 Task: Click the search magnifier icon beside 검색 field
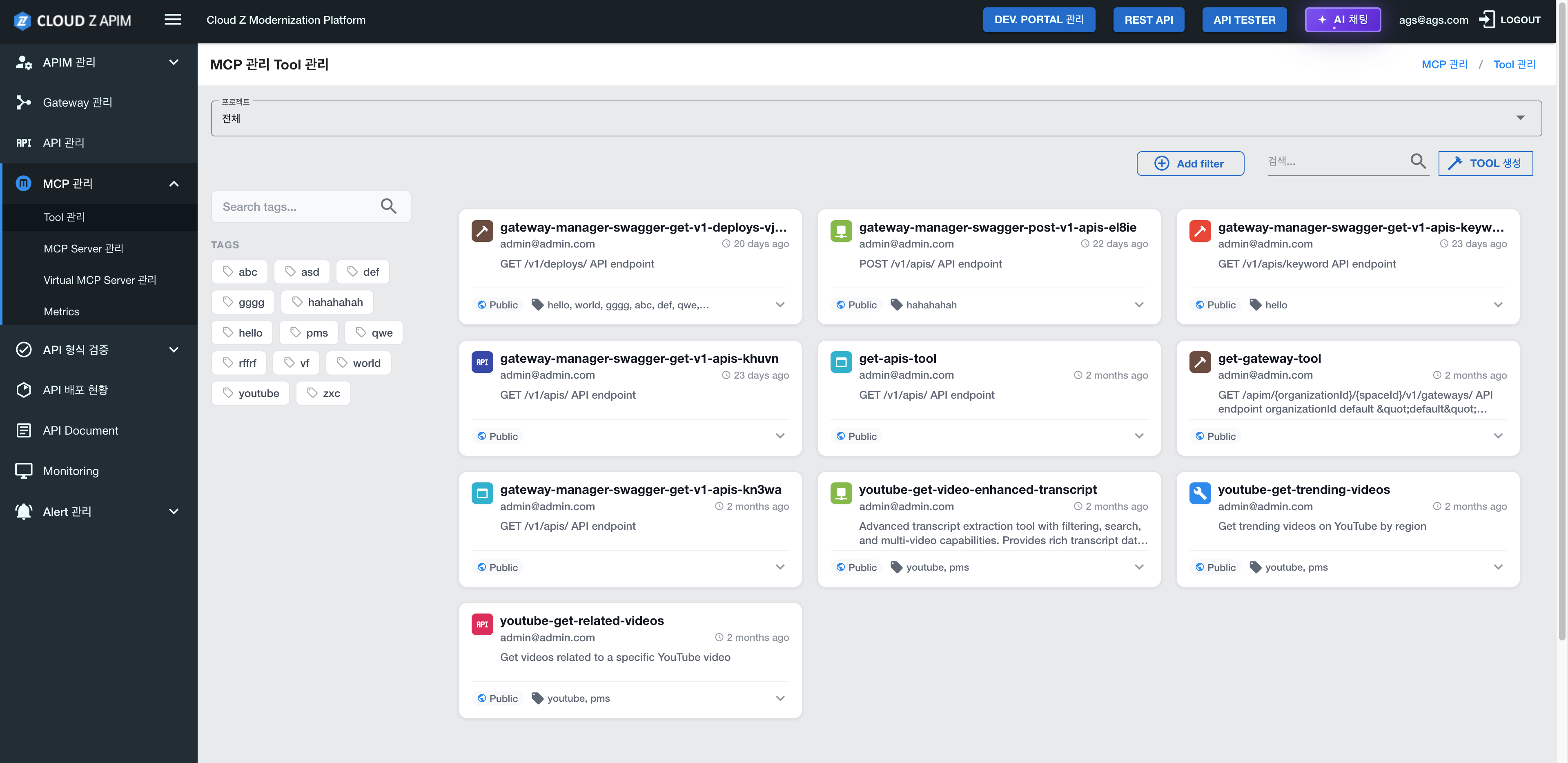1418,161
